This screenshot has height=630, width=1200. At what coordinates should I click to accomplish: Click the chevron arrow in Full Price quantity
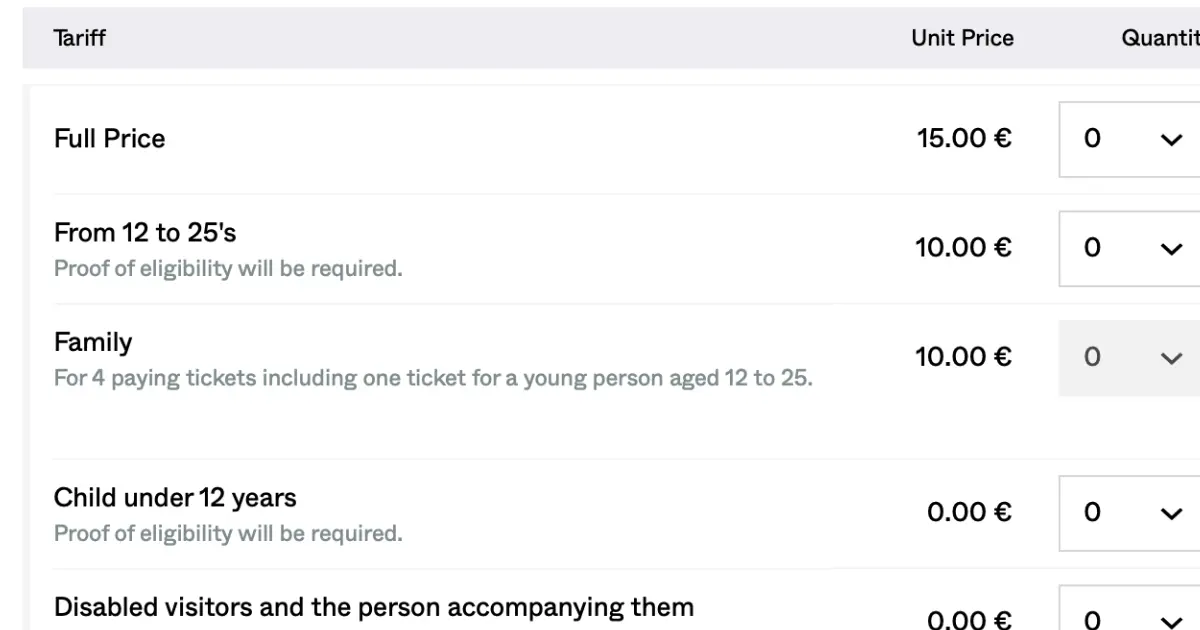click(1171, 140)
